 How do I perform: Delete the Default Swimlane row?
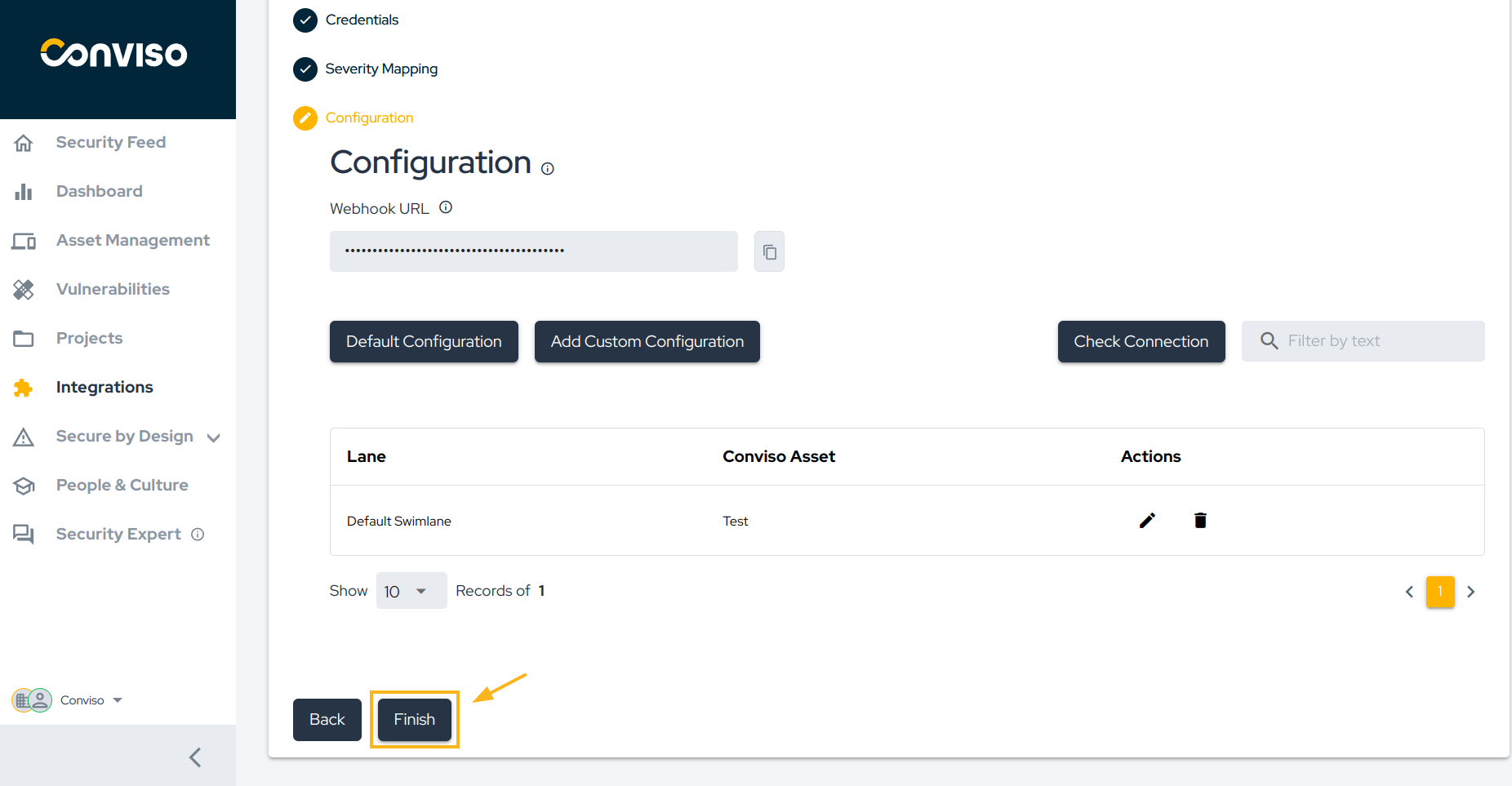tap(1199, 520)
